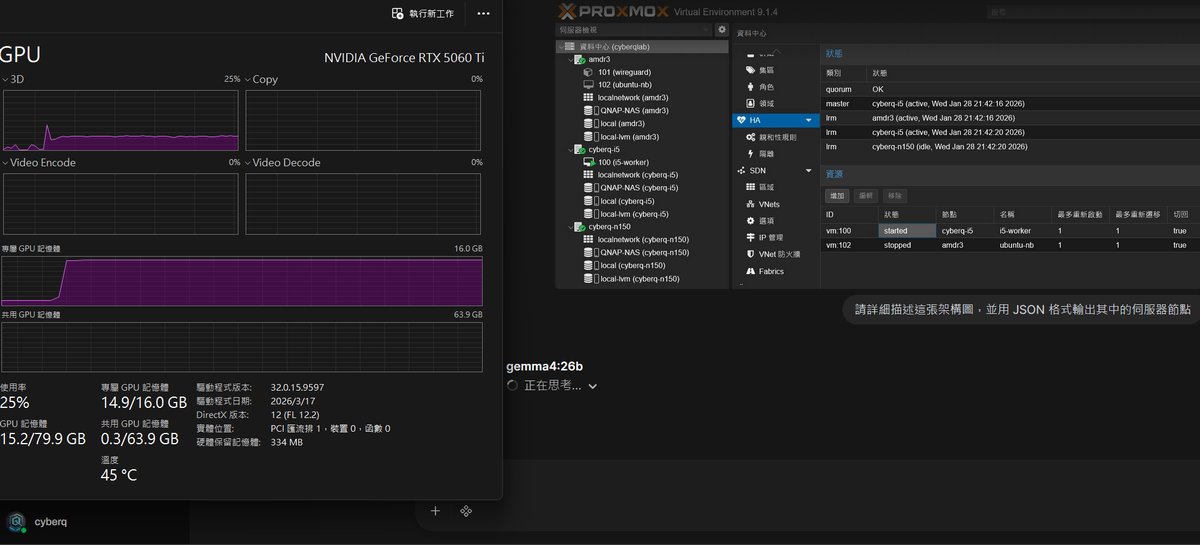Click the integrations icon beside the plus
This screenshot has height=545, width=1200.
pos(465,511)
